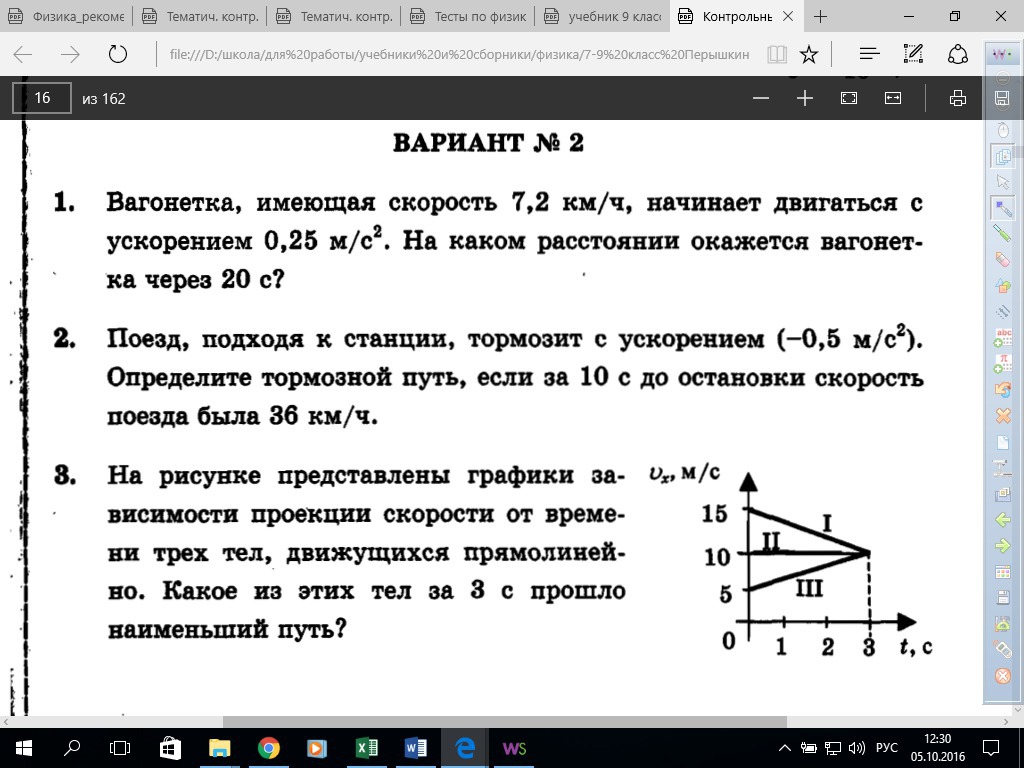
Task: Toggle Edge reading view book icon
Action: (776, 54)
